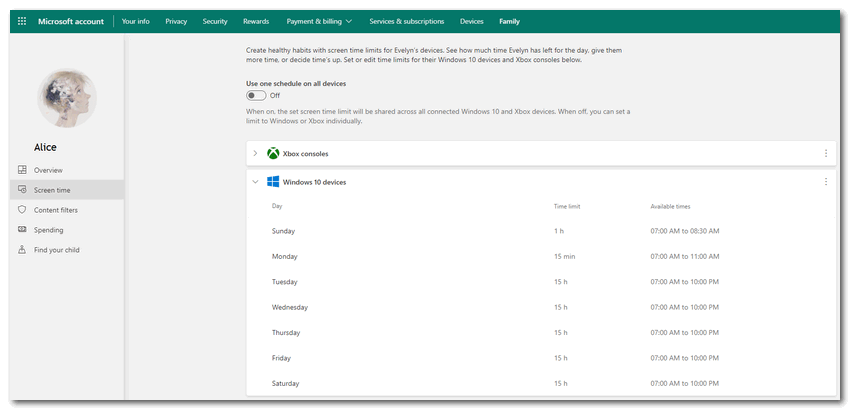Click the Saturday row
This screenshot has width=851, height=411.
pos(541,383)
